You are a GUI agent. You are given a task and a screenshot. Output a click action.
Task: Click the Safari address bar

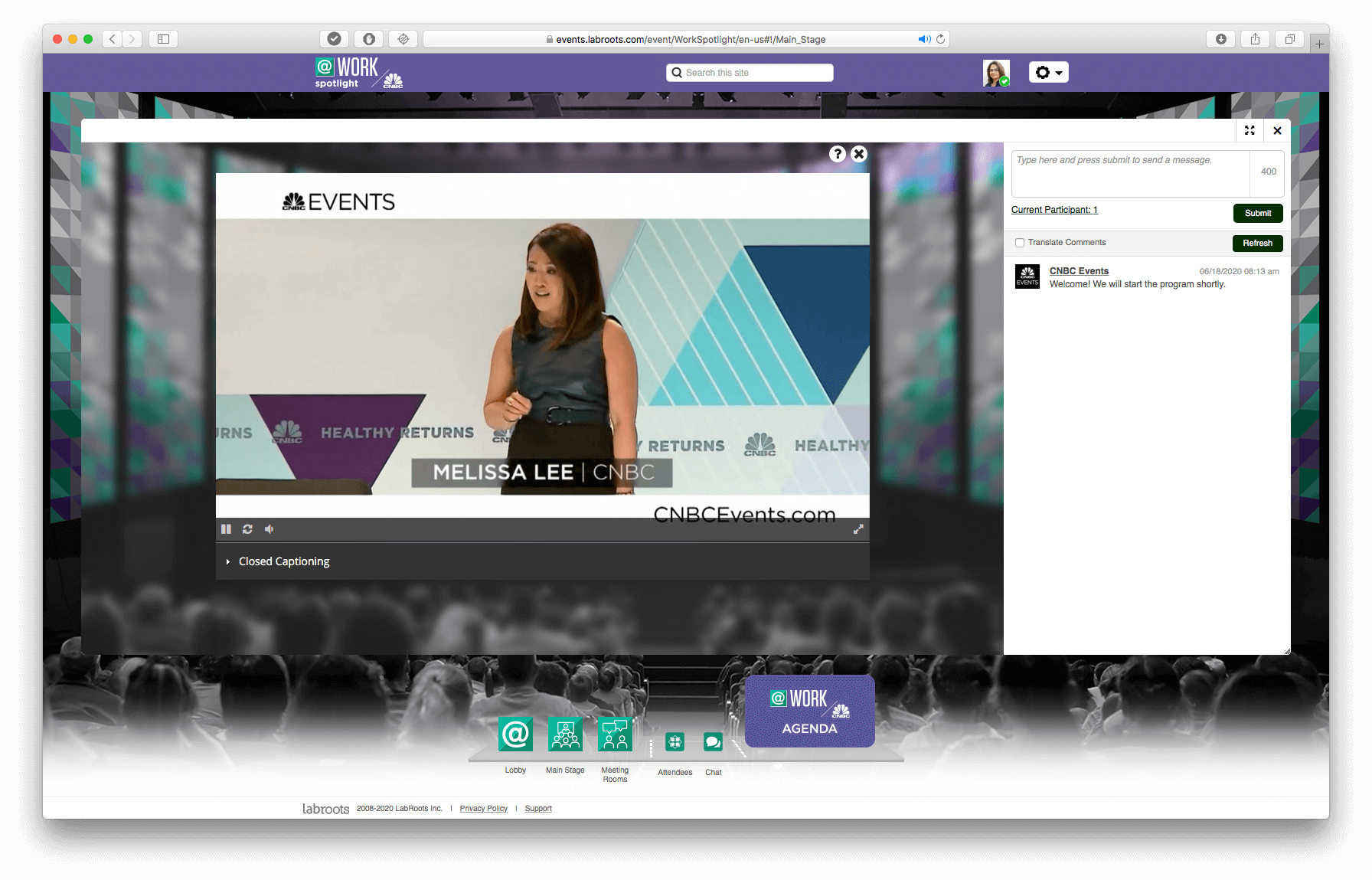pyautogui.click(x=686, y=39)
